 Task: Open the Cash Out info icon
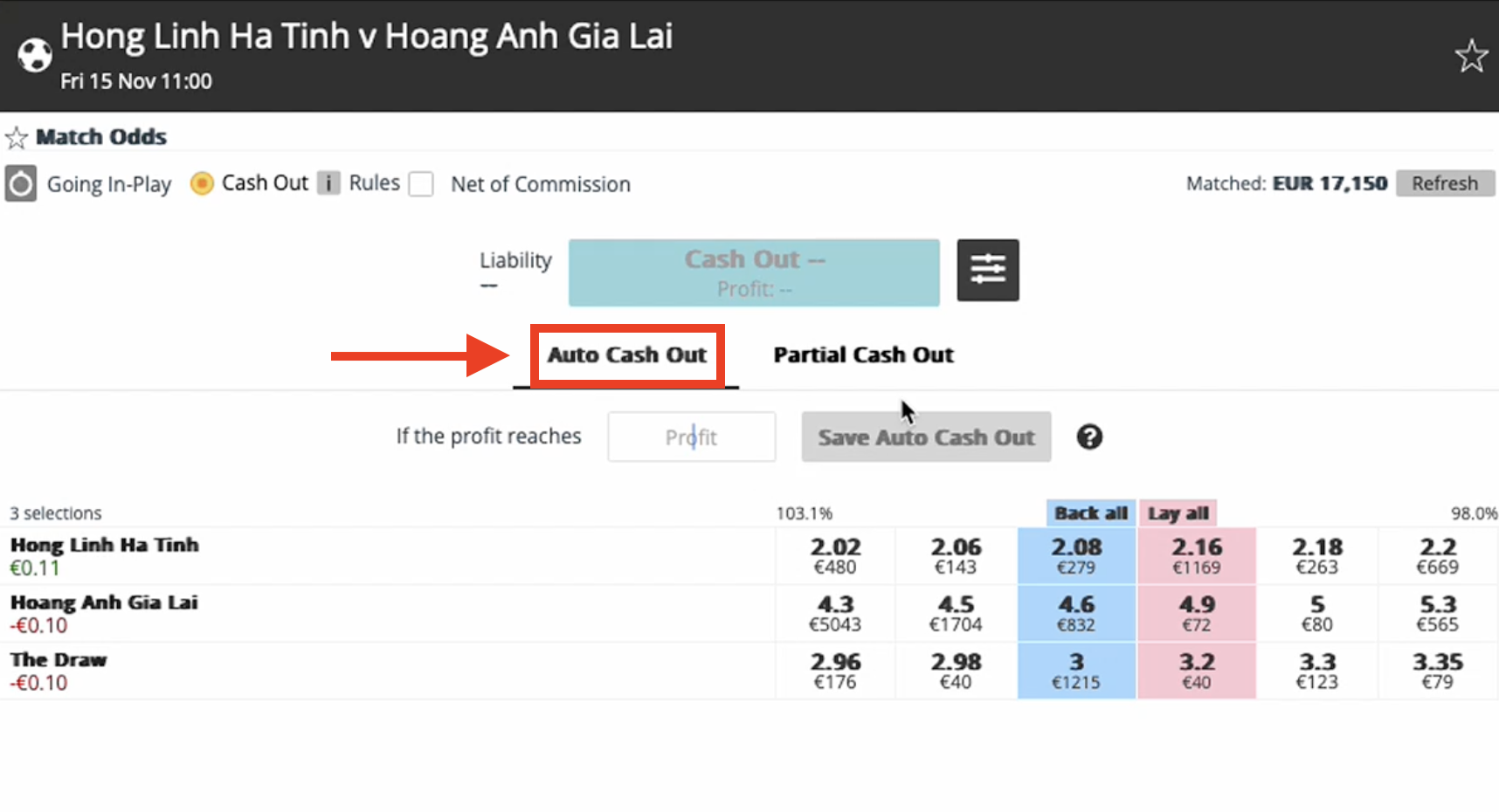[328, 183]
